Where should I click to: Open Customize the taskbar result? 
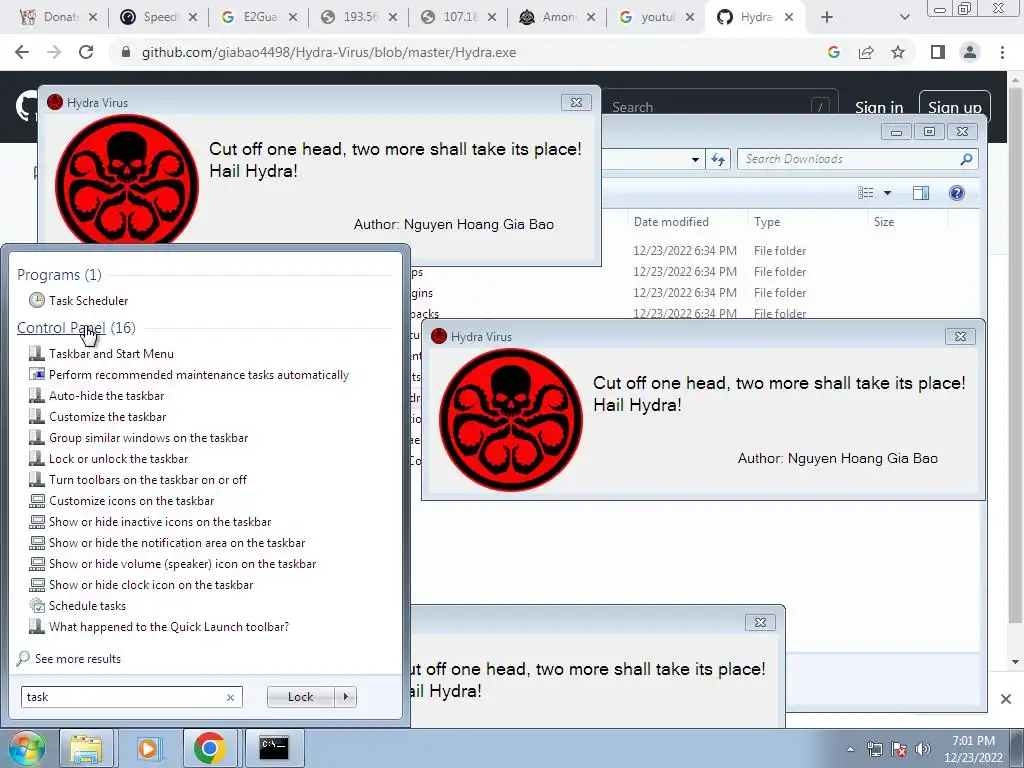pos(97,417)
